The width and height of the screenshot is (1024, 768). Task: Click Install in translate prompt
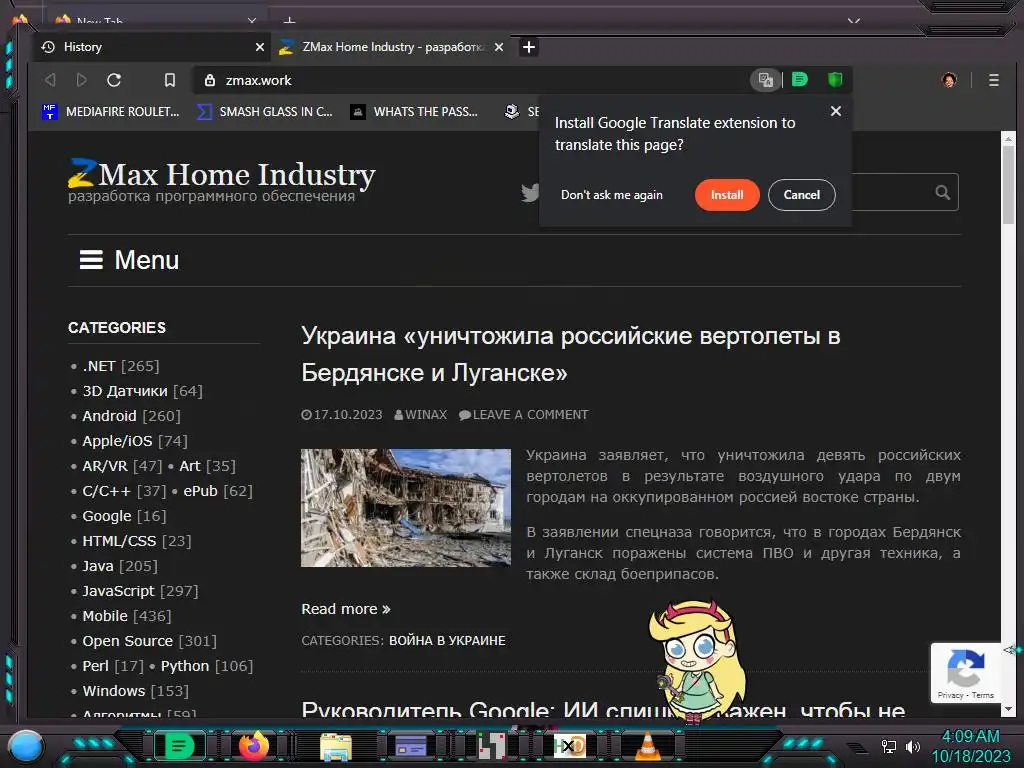(x=727, y=195)
